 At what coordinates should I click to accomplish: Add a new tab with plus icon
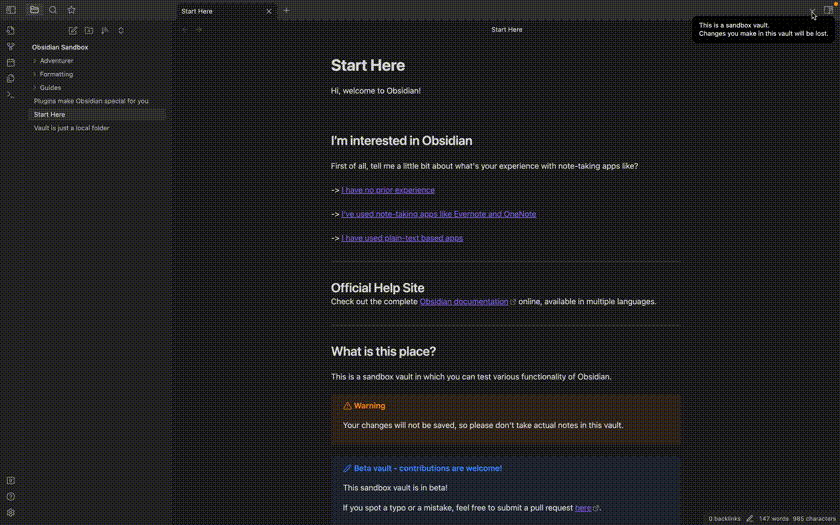pyautogui.click(x=287, y=10)
